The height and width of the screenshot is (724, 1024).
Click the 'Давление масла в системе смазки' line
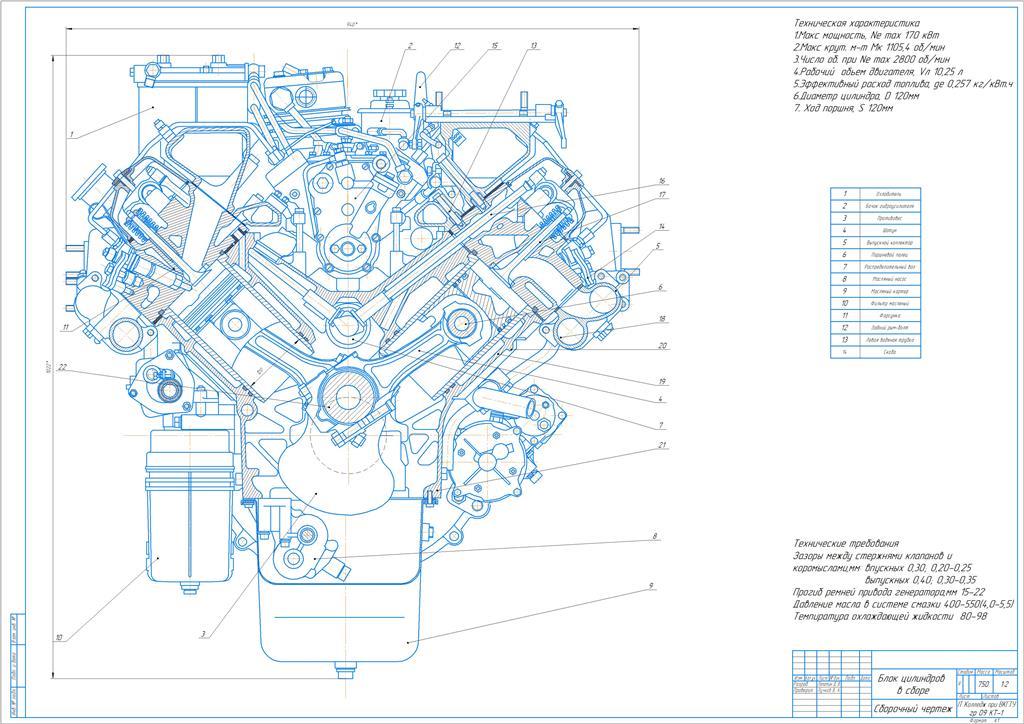904,605
